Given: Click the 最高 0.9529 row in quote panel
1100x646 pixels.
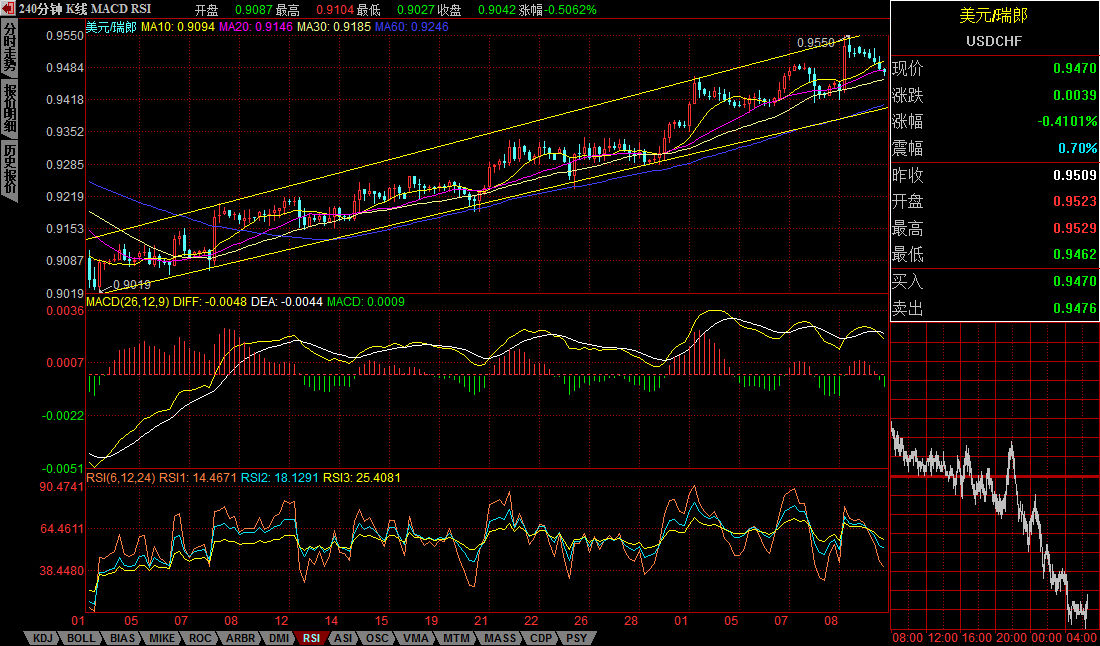Looking at the screenshot, I should pos(995,228).
